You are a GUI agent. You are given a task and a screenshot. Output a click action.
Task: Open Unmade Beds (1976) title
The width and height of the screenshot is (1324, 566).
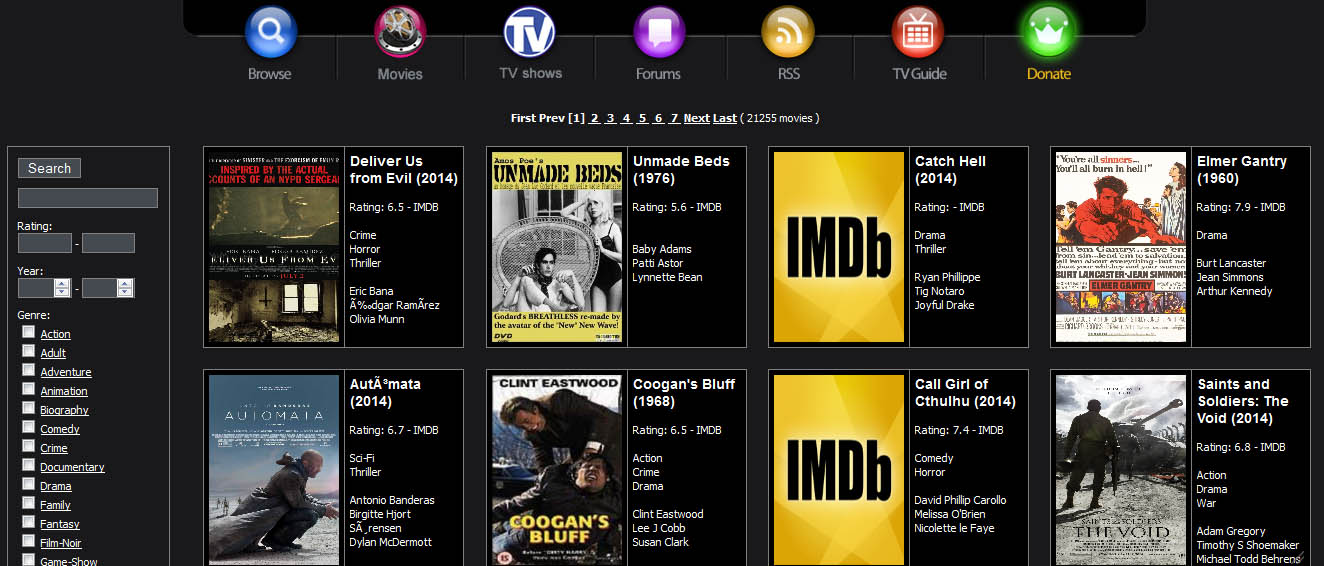pyautogui.click(x=681, y=170)
